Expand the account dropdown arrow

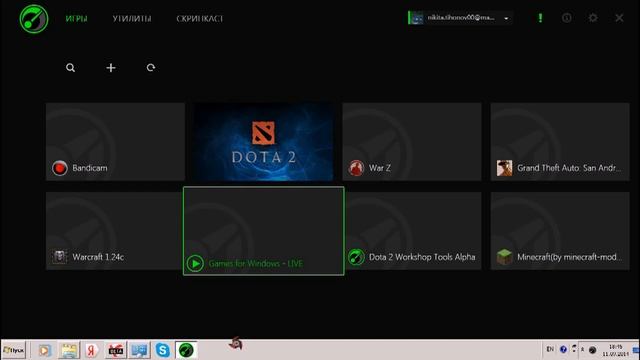click(506, 19)
